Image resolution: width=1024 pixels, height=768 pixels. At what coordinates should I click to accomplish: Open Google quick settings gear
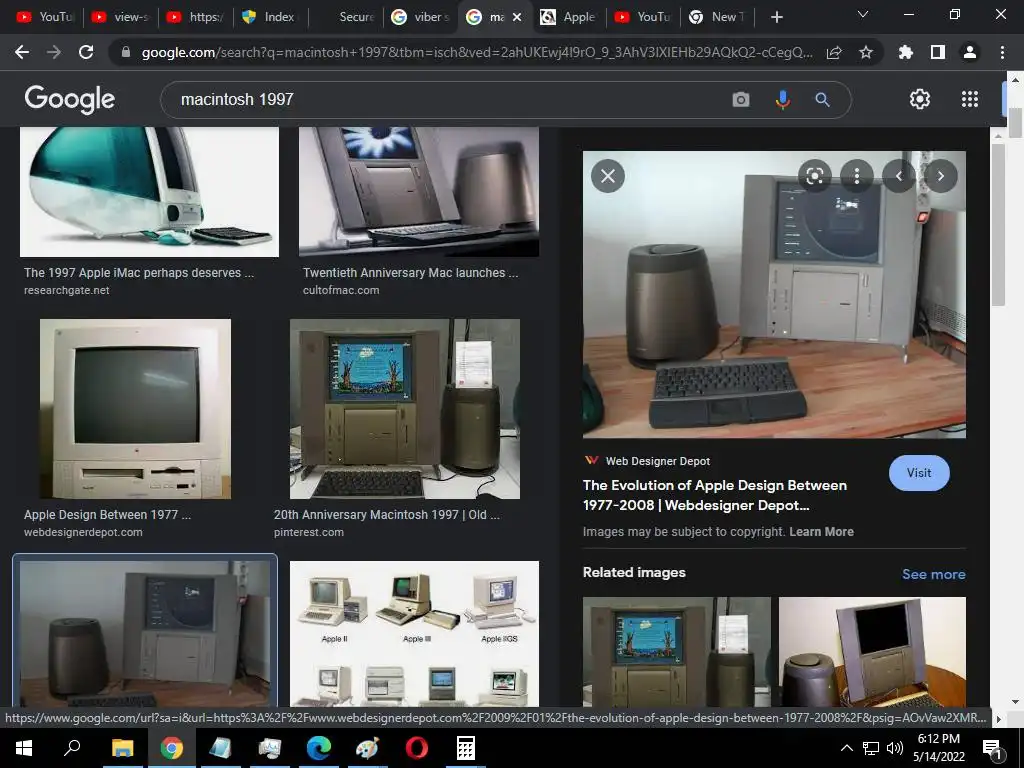[x=920, y=99]
